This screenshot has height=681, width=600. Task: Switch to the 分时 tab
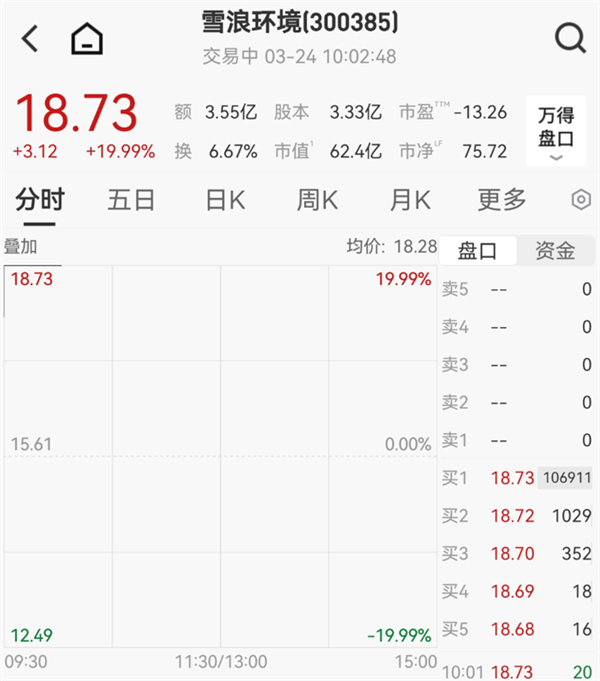click(39, 200)
